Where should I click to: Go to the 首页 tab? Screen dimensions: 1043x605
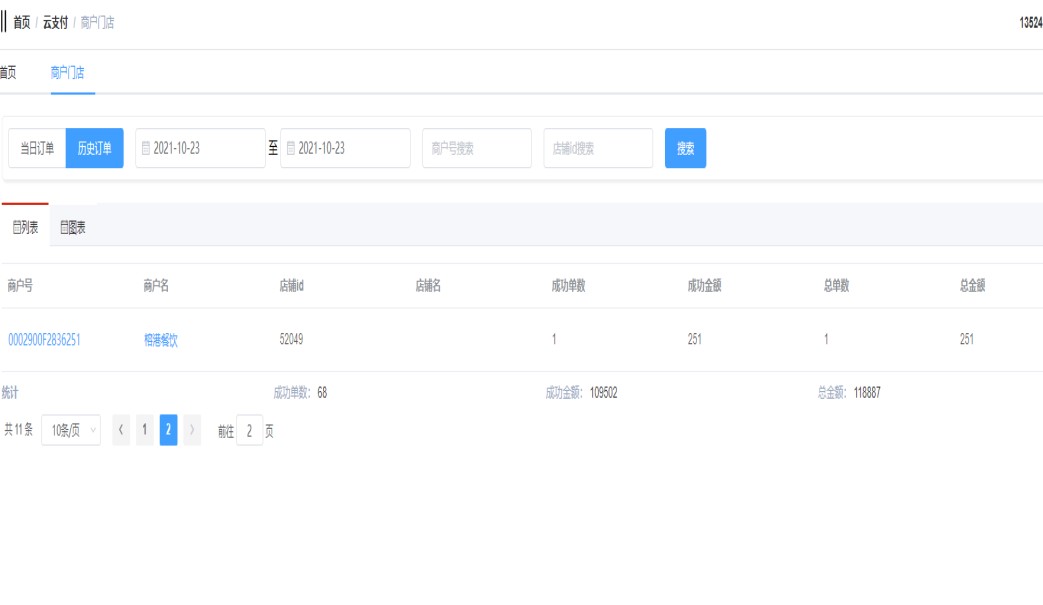click(x=7, y=73)
